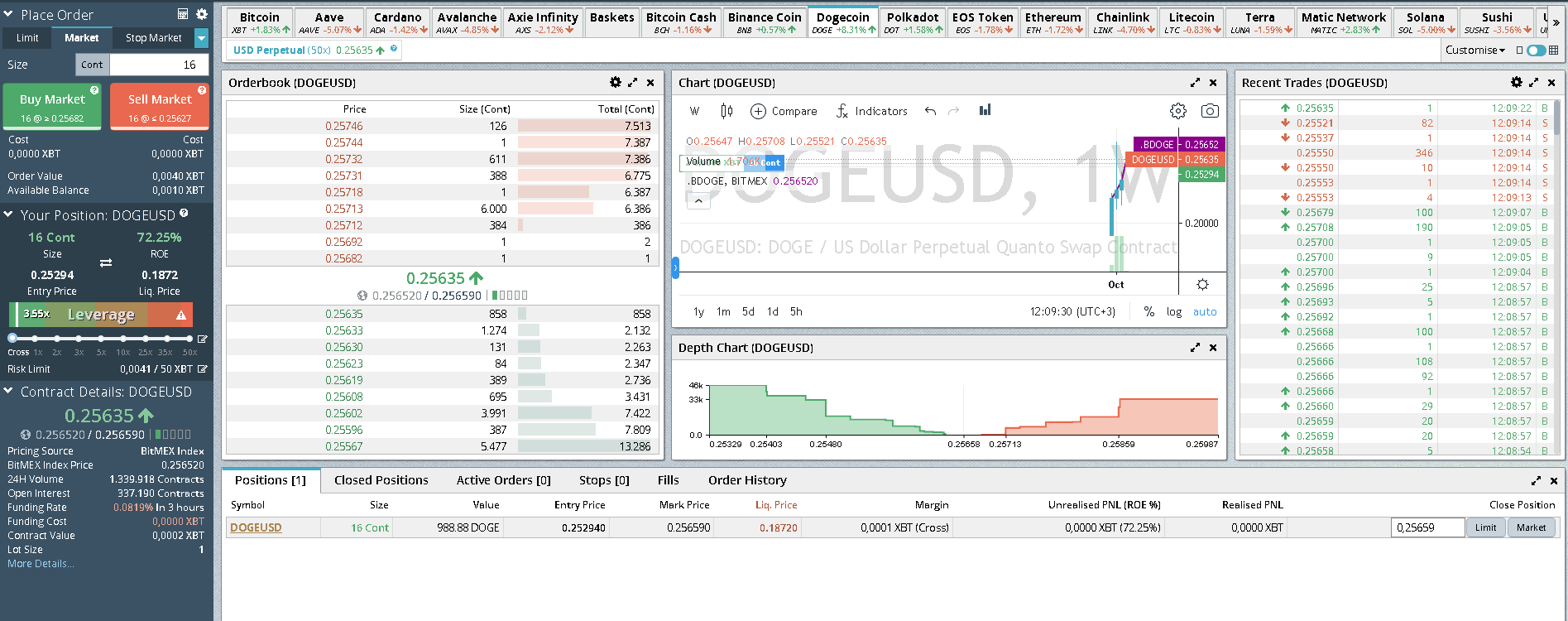
Task: Switch to Active Orders tab
Action: [504, 480]
